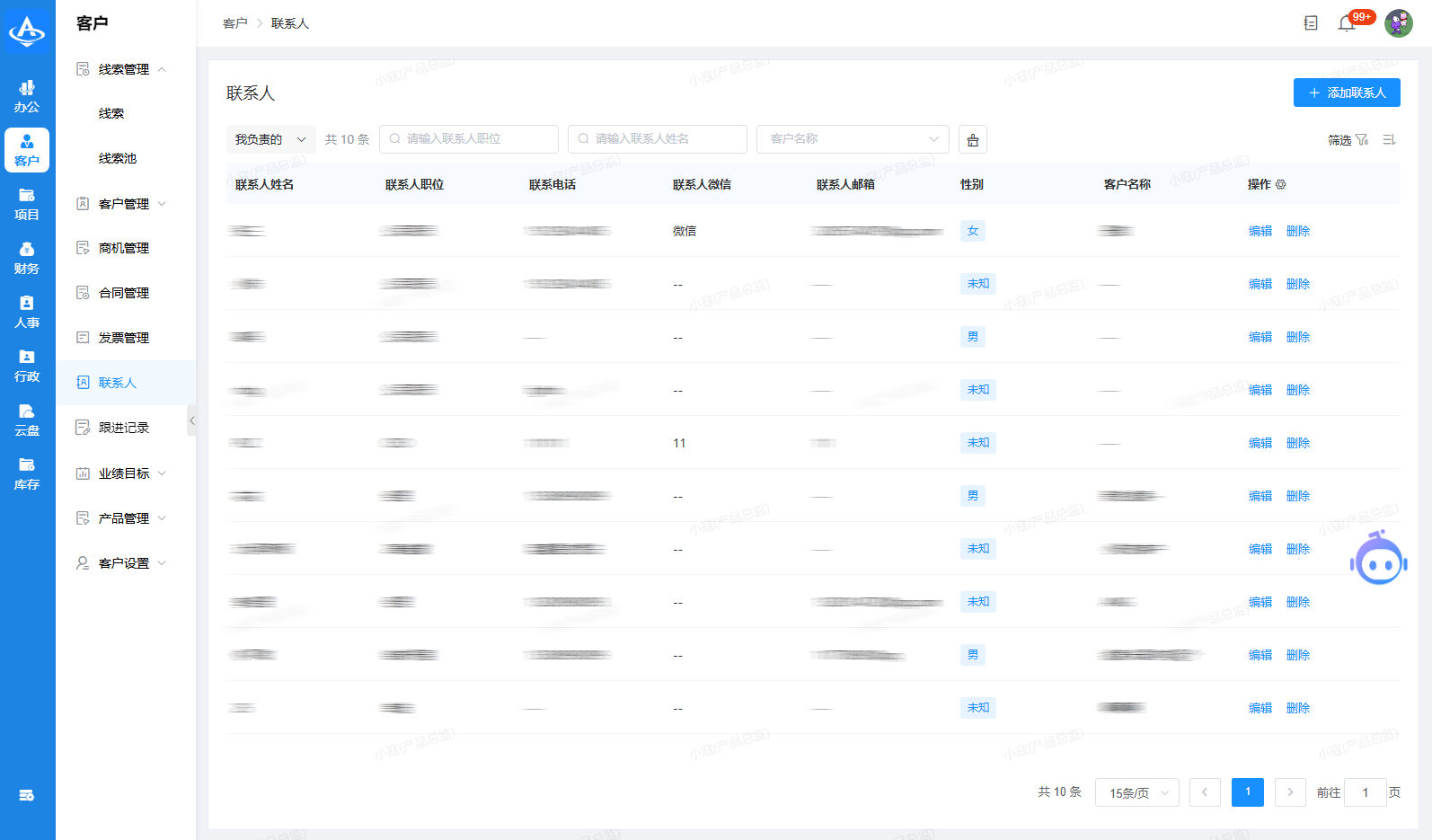Viewport: 1432px width, 840px height.
Task: Open the notification bell icon
Action: (x=1346, y=23)
